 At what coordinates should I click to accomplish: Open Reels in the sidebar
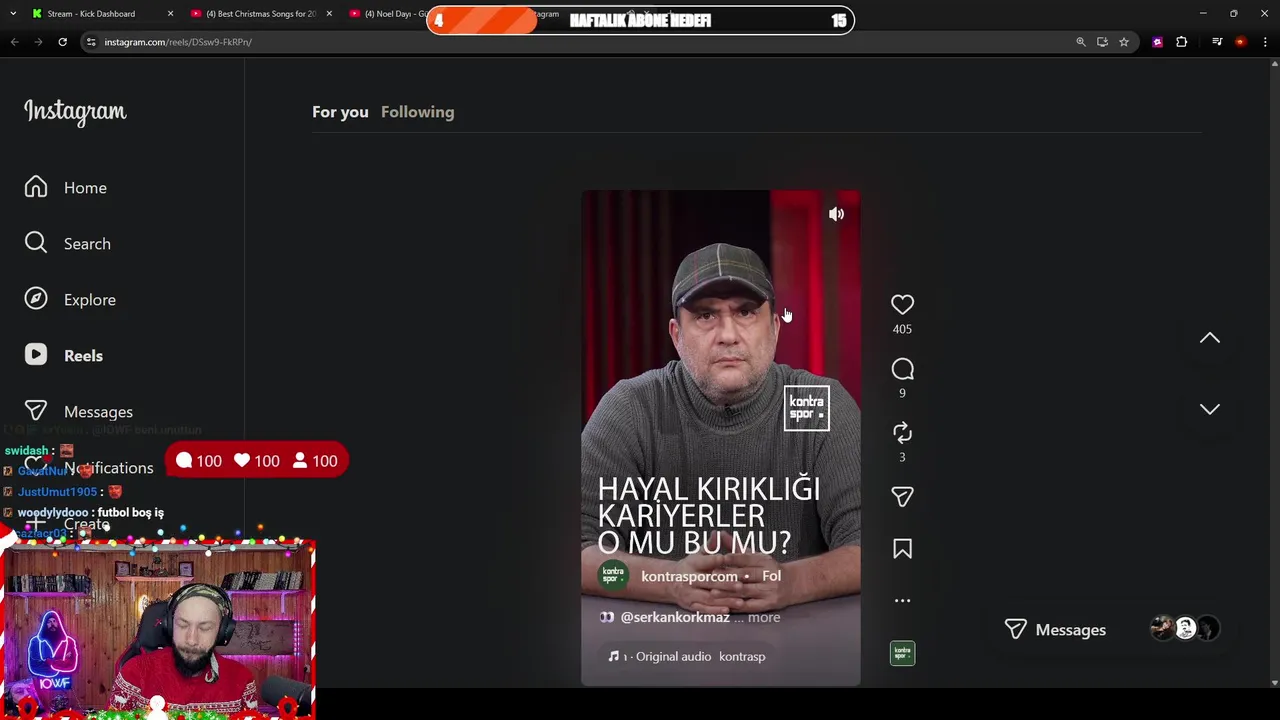64,356
